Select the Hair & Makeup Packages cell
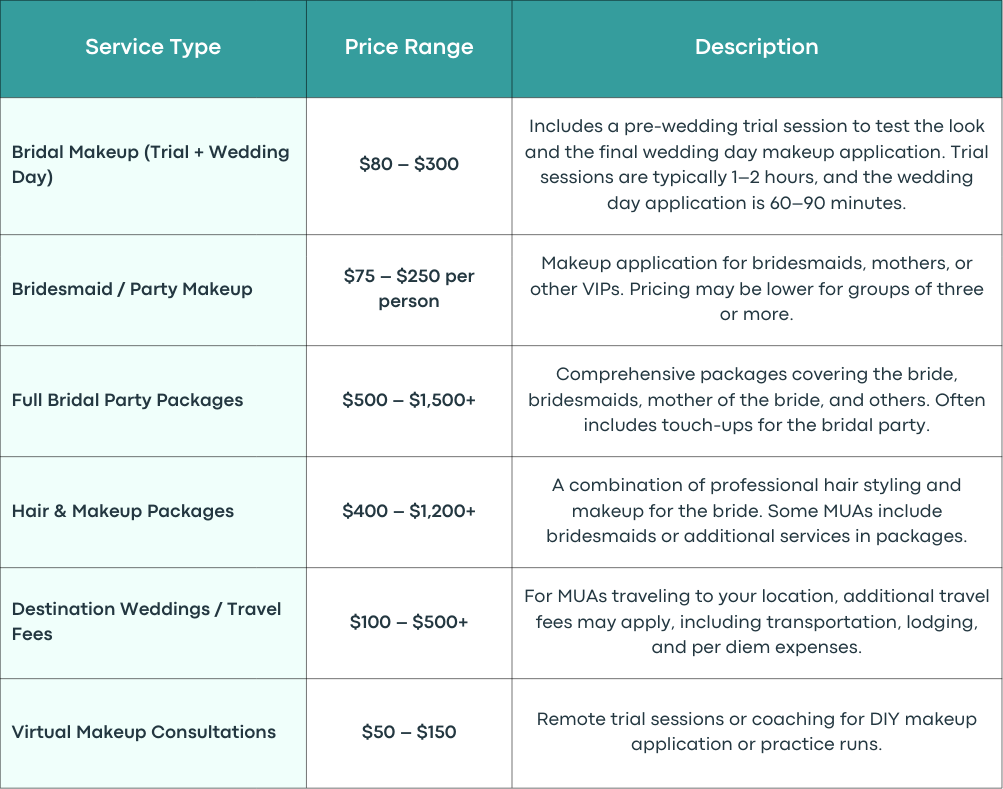The image size is (1003, 789). click(x=153, y=512)
